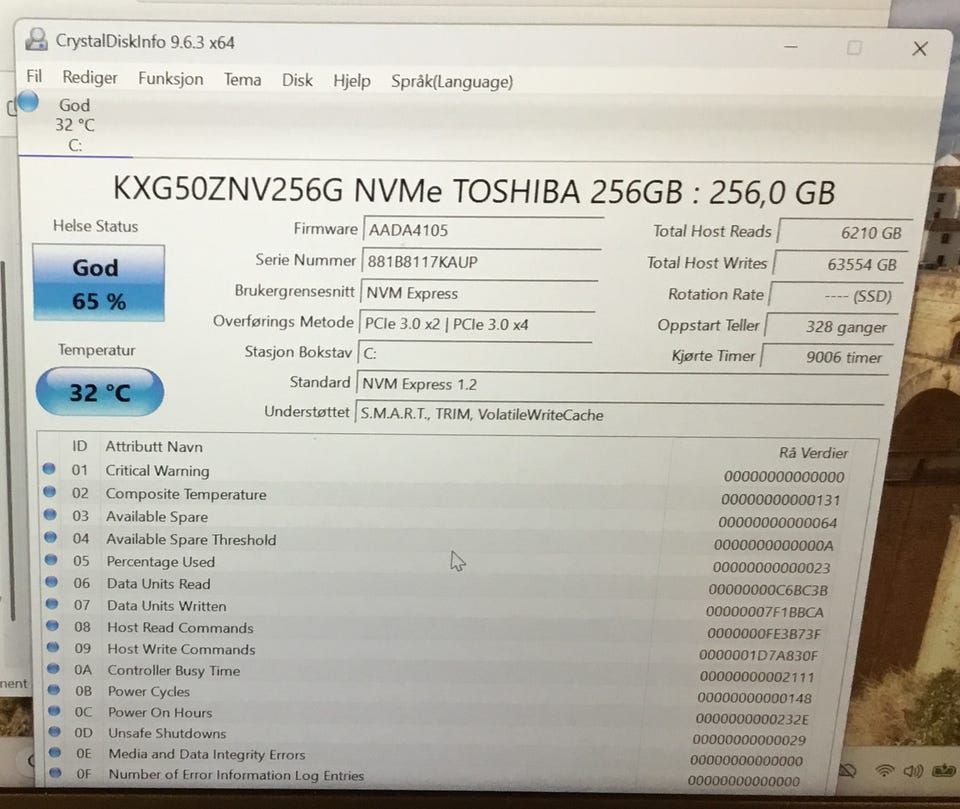The width and height of the screenshot is (960, 809).
Task: Click status dot of Unsafe Shutdowns row
Action: [55, 731]
